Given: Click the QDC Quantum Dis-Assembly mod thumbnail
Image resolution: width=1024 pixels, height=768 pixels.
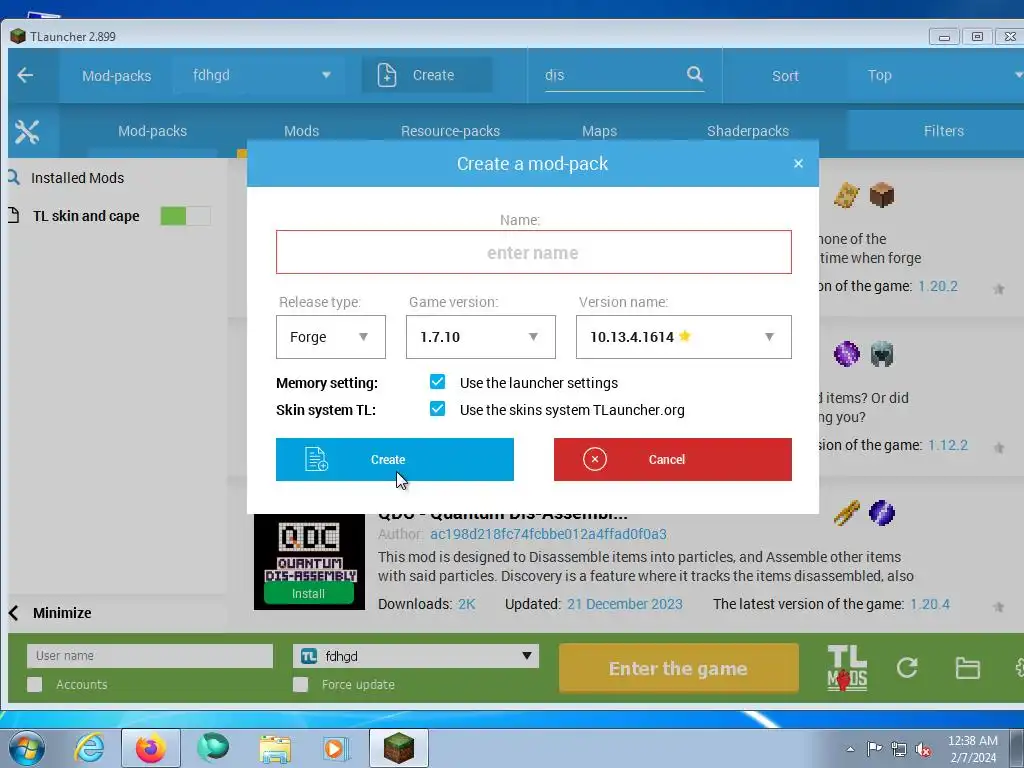Looking at the screenshot, I should 309,562.
